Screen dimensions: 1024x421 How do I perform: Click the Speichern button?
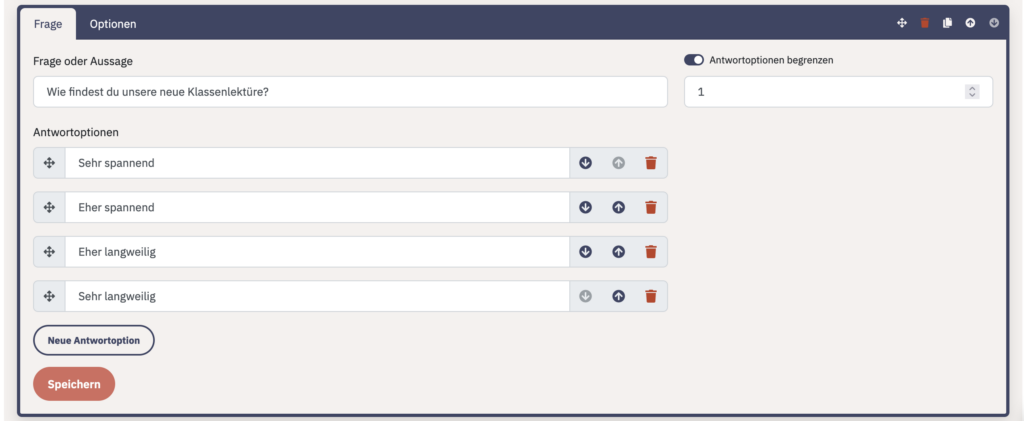(74, 384)
